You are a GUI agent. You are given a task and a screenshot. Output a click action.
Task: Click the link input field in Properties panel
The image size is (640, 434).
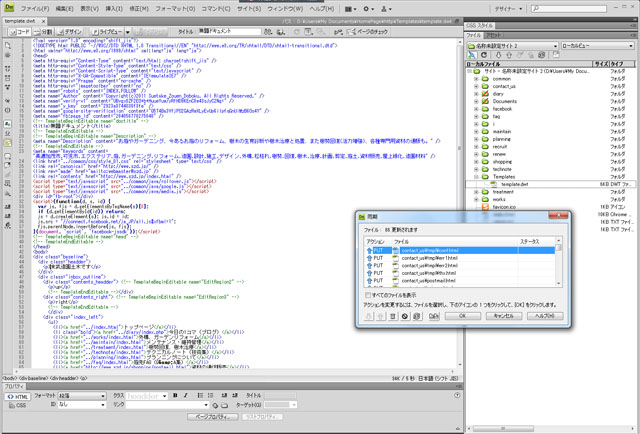click(x=167, y=405)
